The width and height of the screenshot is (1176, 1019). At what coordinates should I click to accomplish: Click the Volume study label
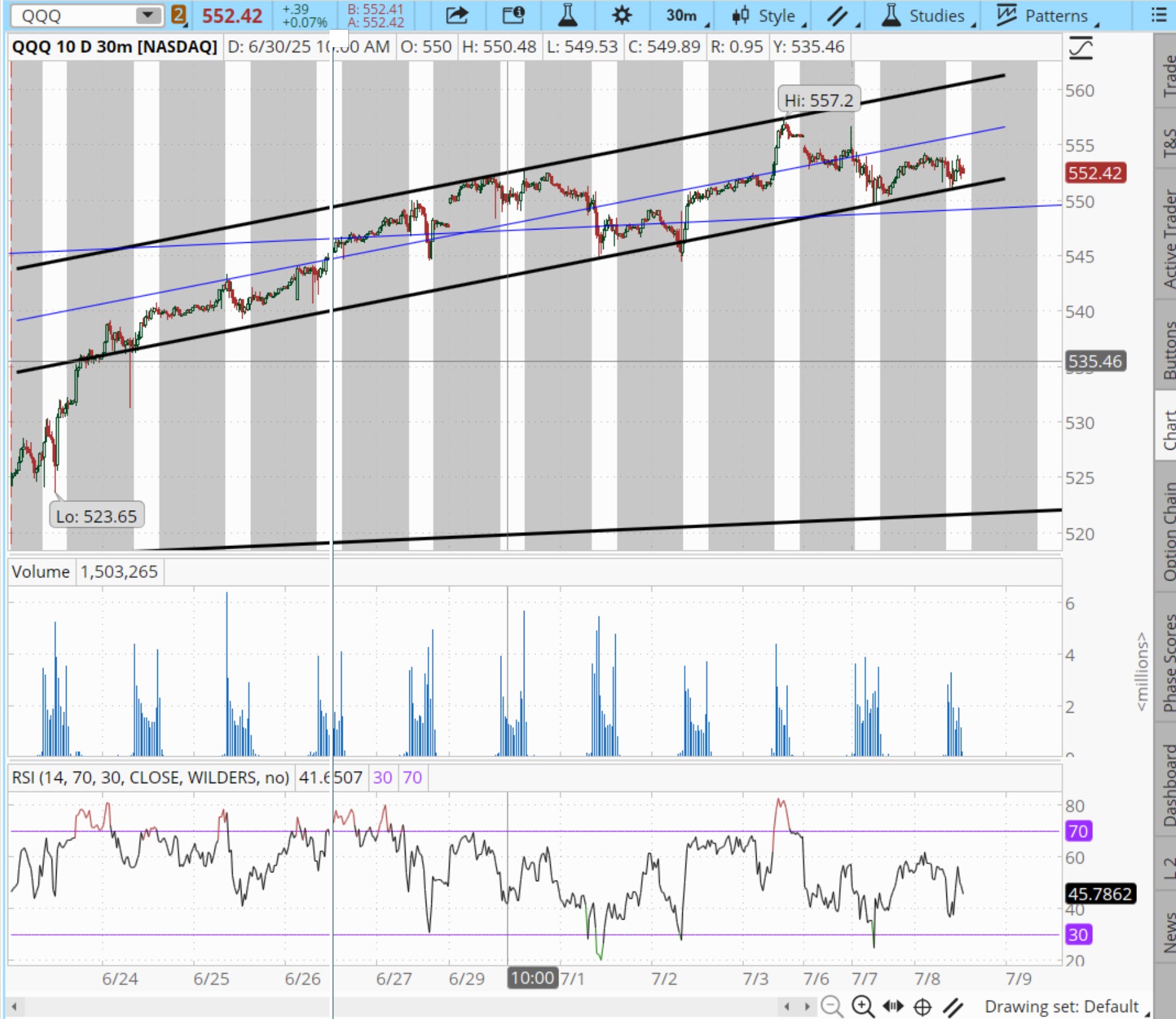pos(41,572)
